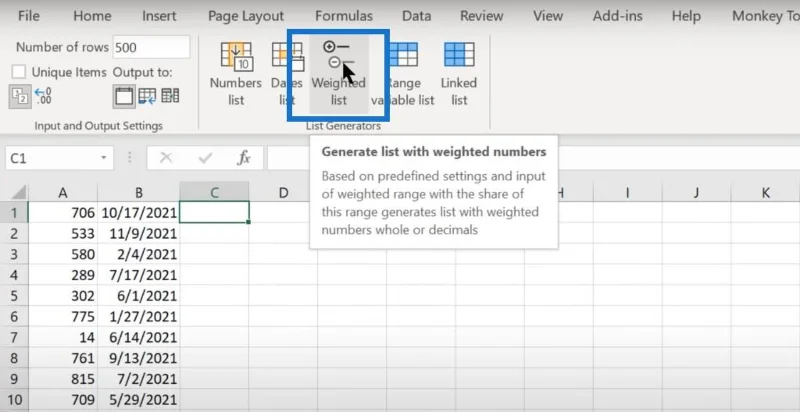Click the Cancel entry X icon
The height and width of the screenshot is (412, 800).
tap(166, 158)
